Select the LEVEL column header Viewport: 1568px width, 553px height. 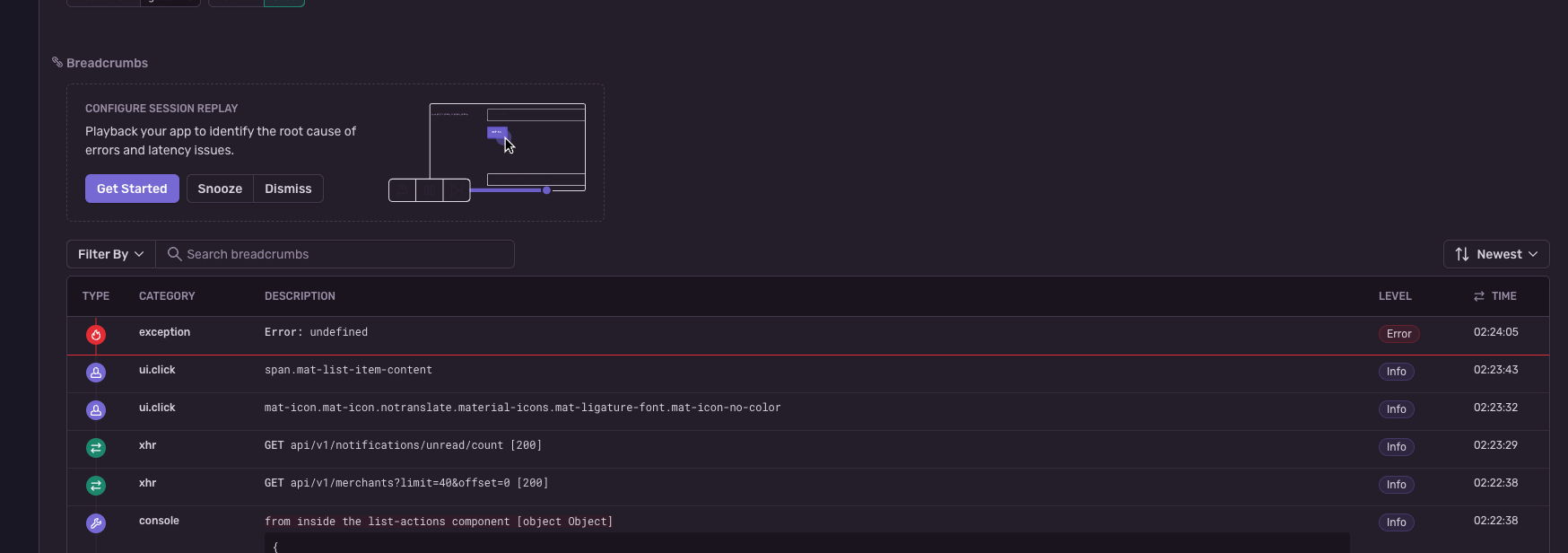[x=1395, y=295]
